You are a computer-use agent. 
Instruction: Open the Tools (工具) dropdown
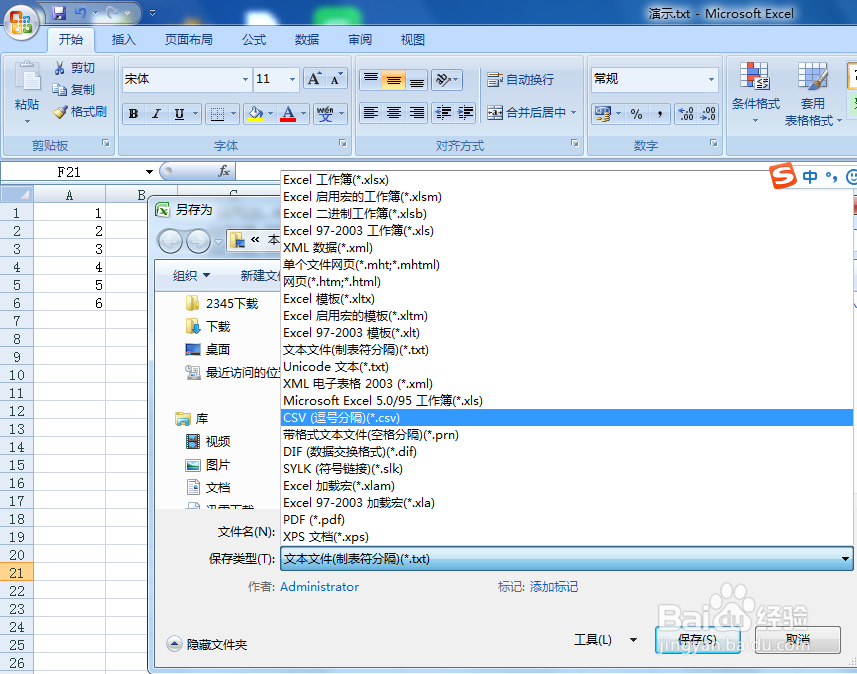click(x=605, y=640)
